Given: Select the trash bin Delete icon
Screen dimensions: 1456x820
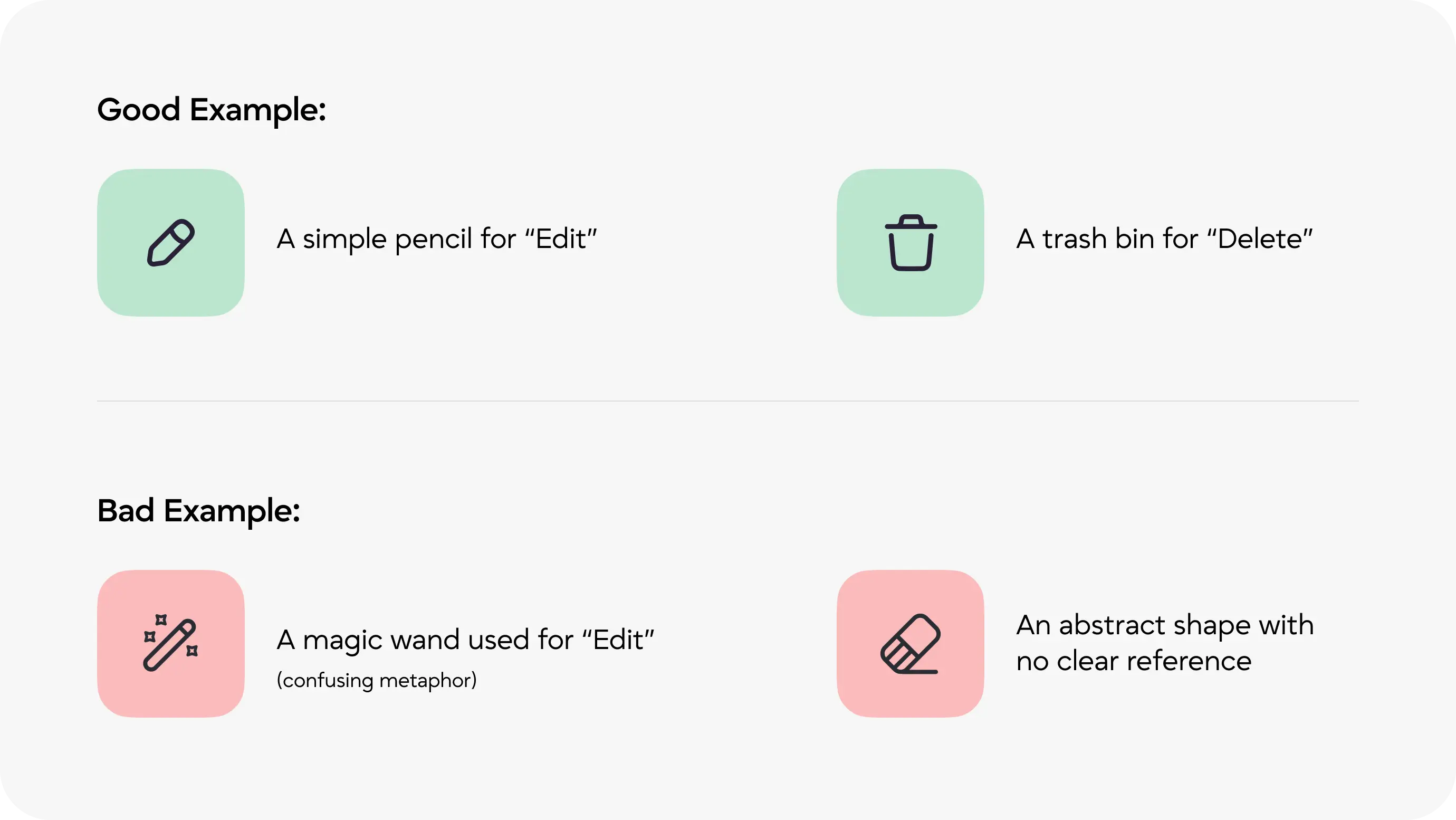Looking at the screenshot, I should 911,243.
